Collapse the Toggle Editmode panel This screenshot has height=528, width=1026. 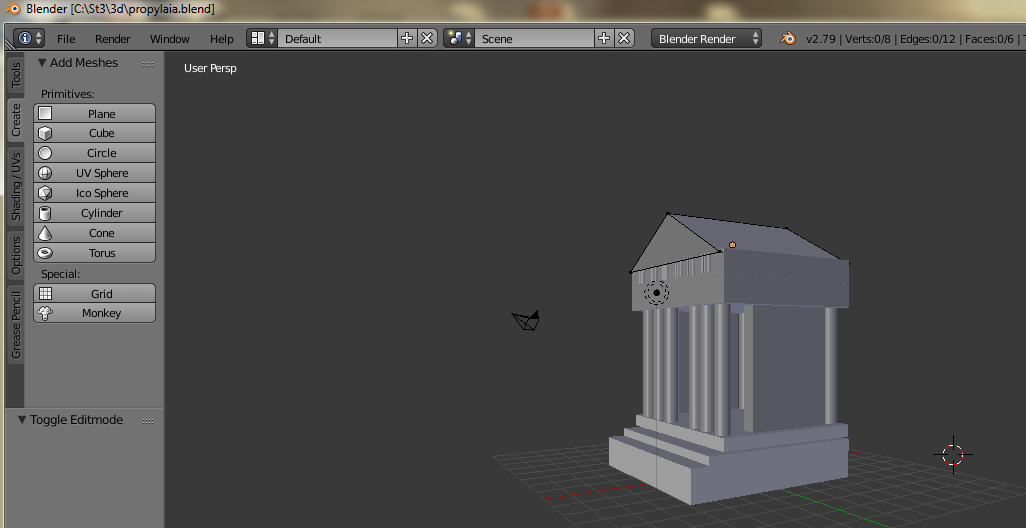tap(23, 420)
